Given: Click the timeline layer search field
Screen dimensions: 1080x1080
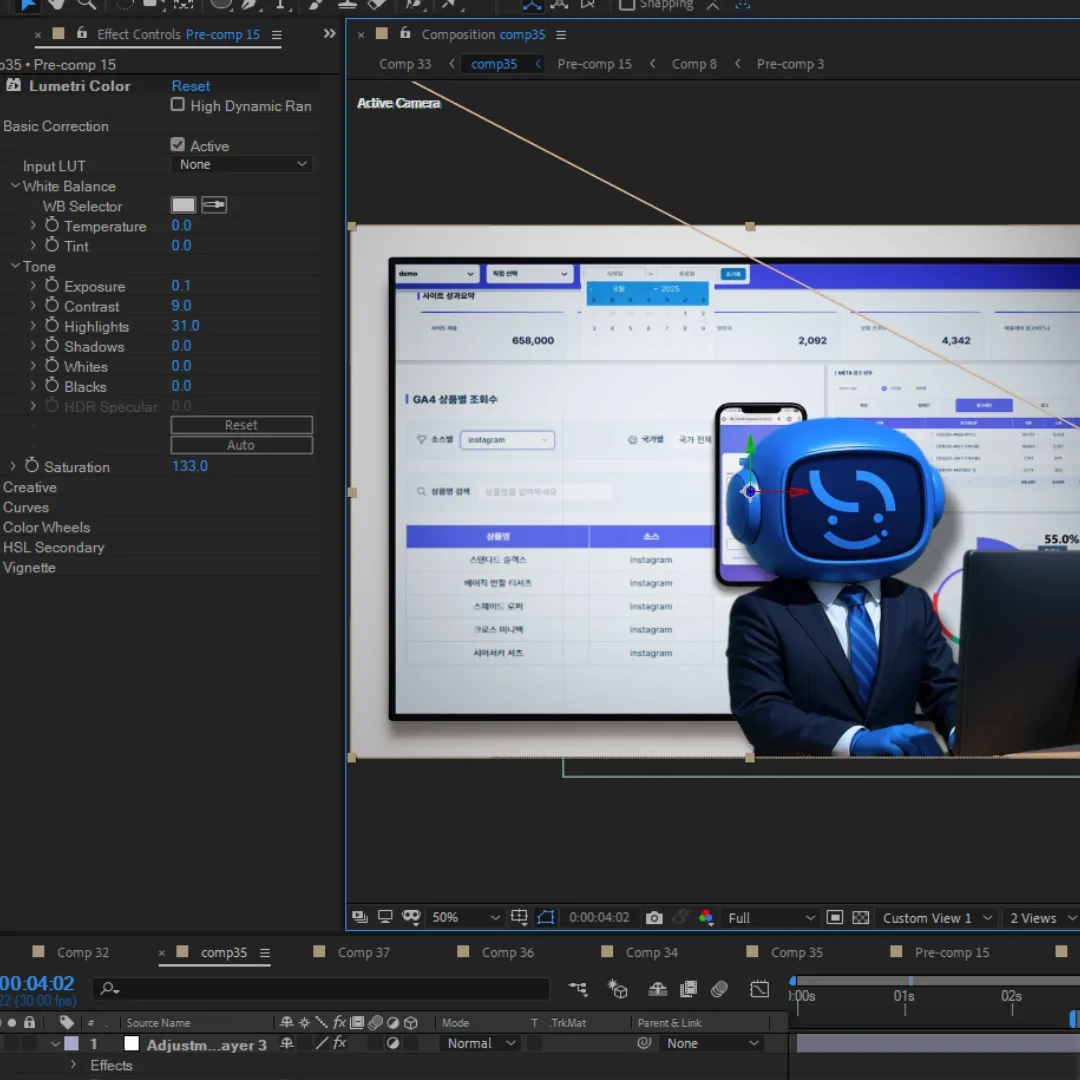Looking at the screenshot, I should (321, 989).
